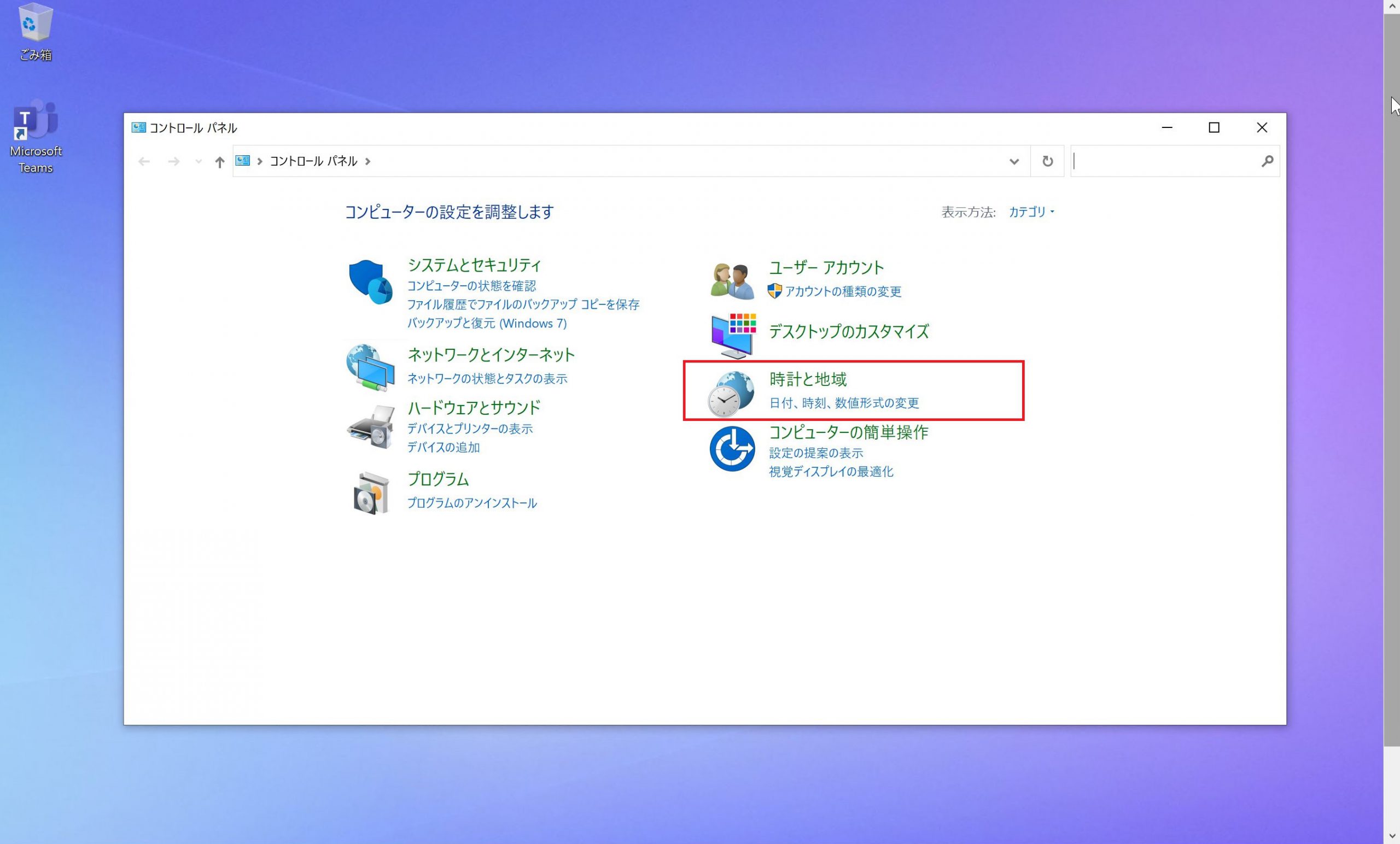
Task: Click the User Accounts people icon
Action: [x=732, y=280]
